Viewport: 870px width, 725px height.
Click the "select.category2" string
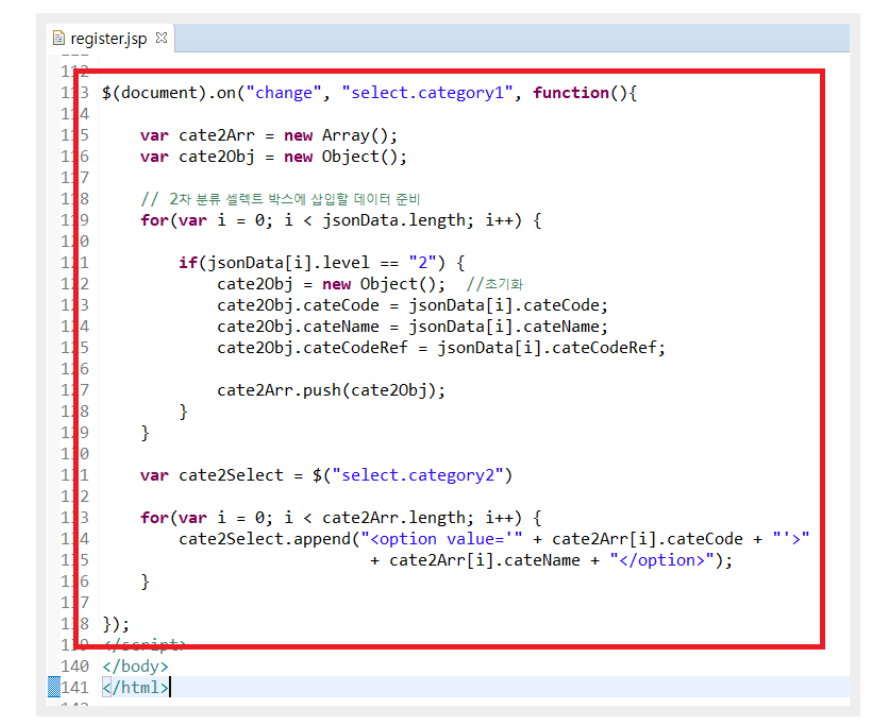click(417, 475)
